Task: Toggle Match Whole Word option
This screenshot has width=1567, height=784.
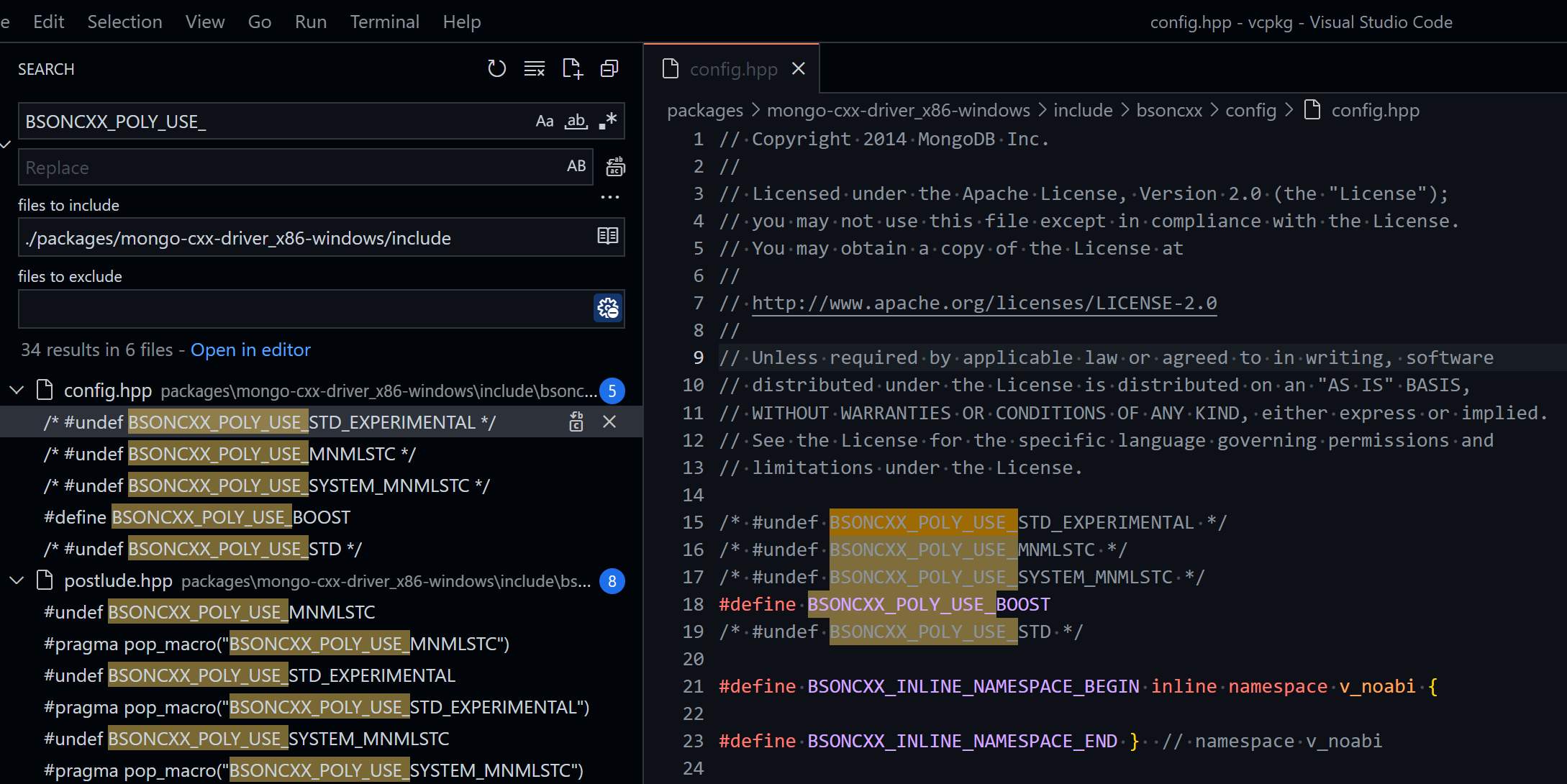Action: tap(576, 121)
